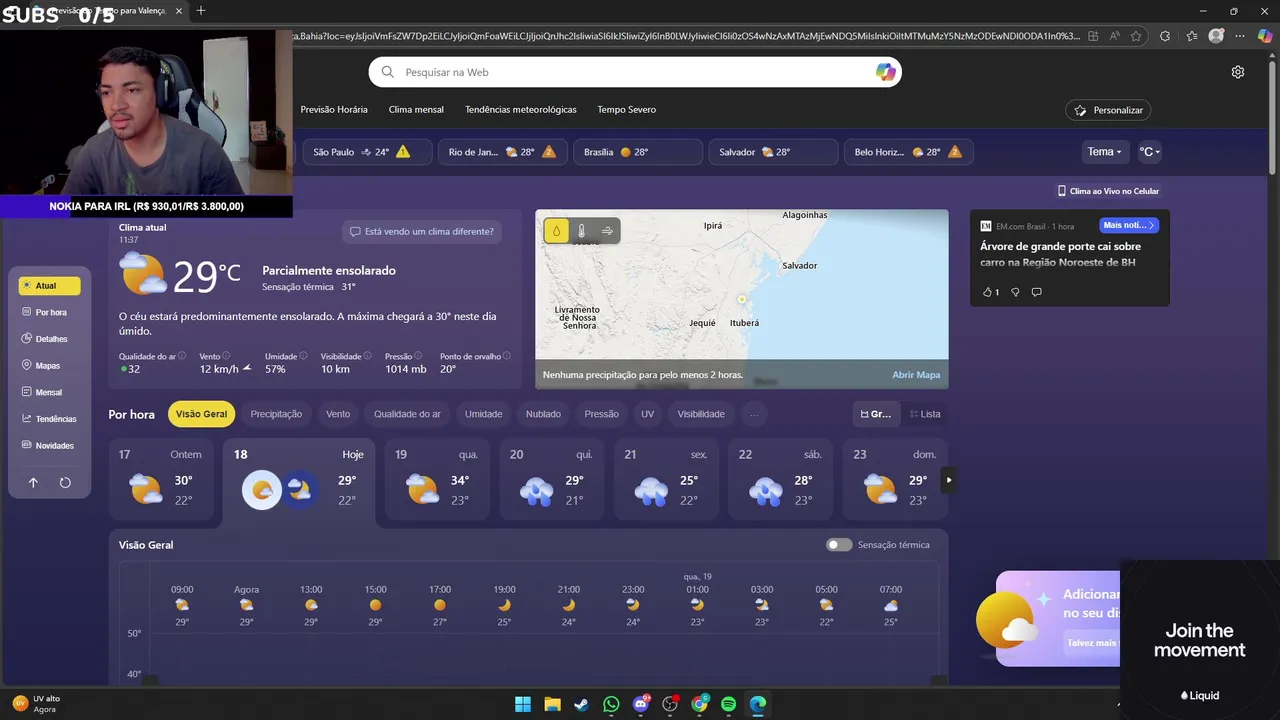The width and height of the screenshot is (1280, 720).
Task: Open the Tema dropdown
Action: point(1105,152)
